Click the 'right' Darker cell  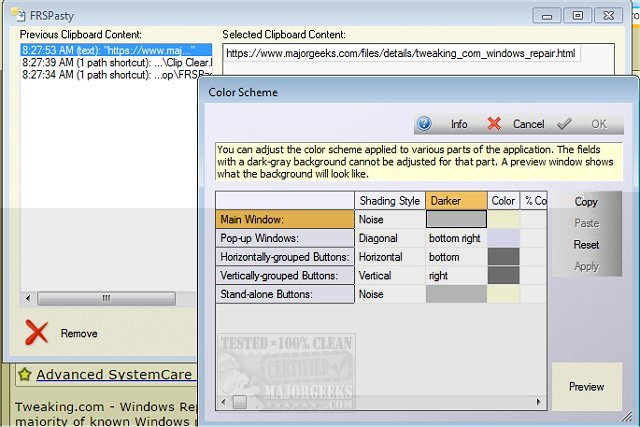coord(456,276)
